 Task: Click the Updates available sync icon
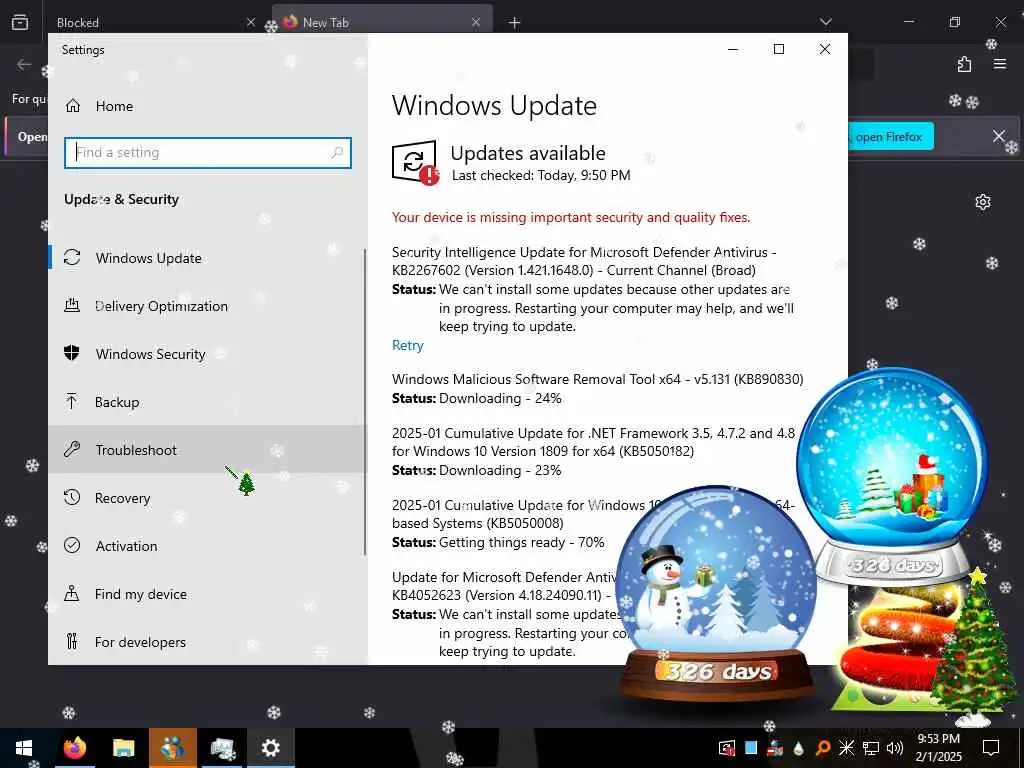415,162
